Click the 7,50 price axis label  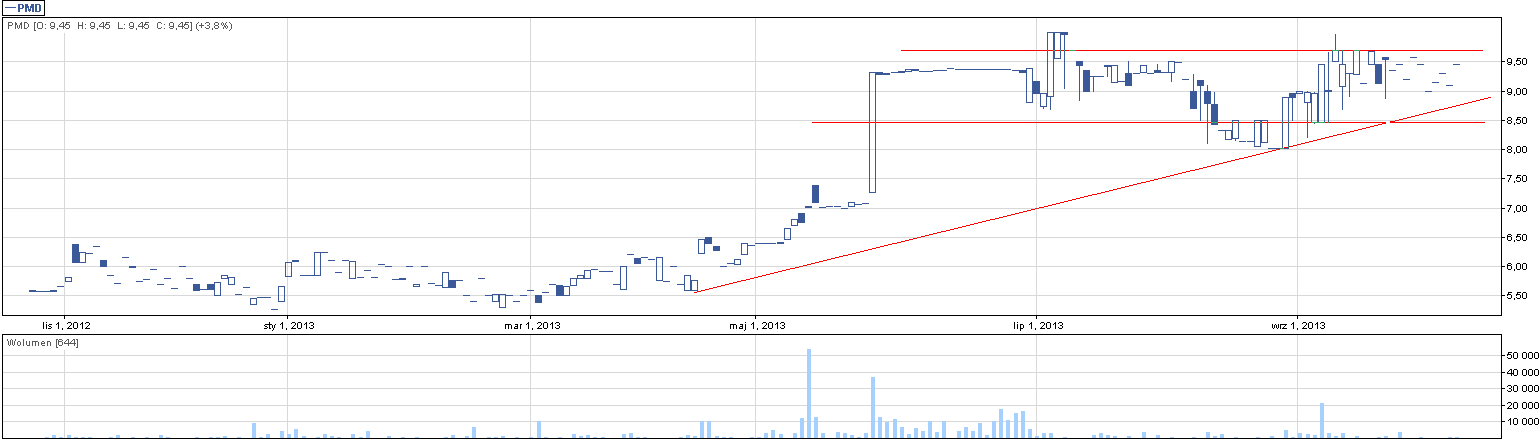(1517, 180)
